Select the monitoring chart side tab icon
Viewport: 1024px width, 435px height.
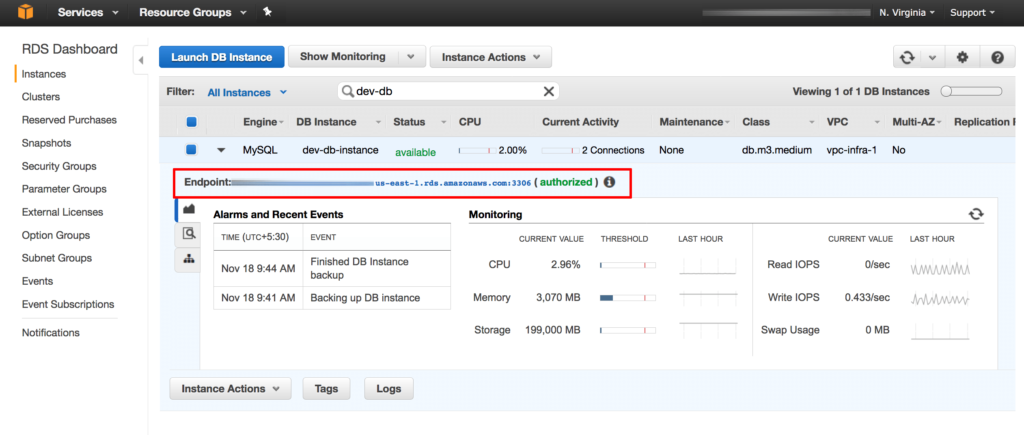(189, 209)
